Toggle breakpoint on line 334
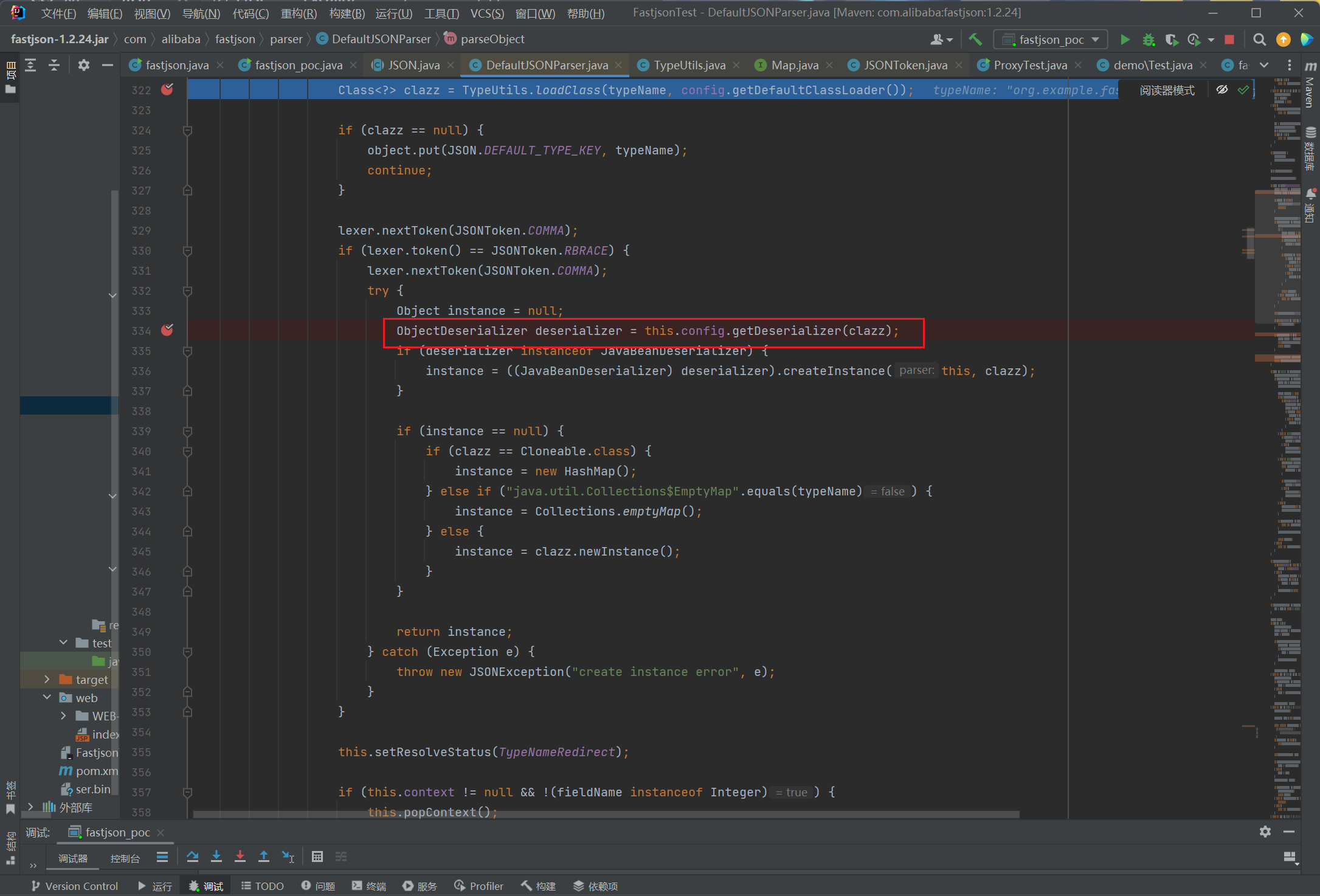Screen dimensions: 1320x896 click(x=167, y=330)
